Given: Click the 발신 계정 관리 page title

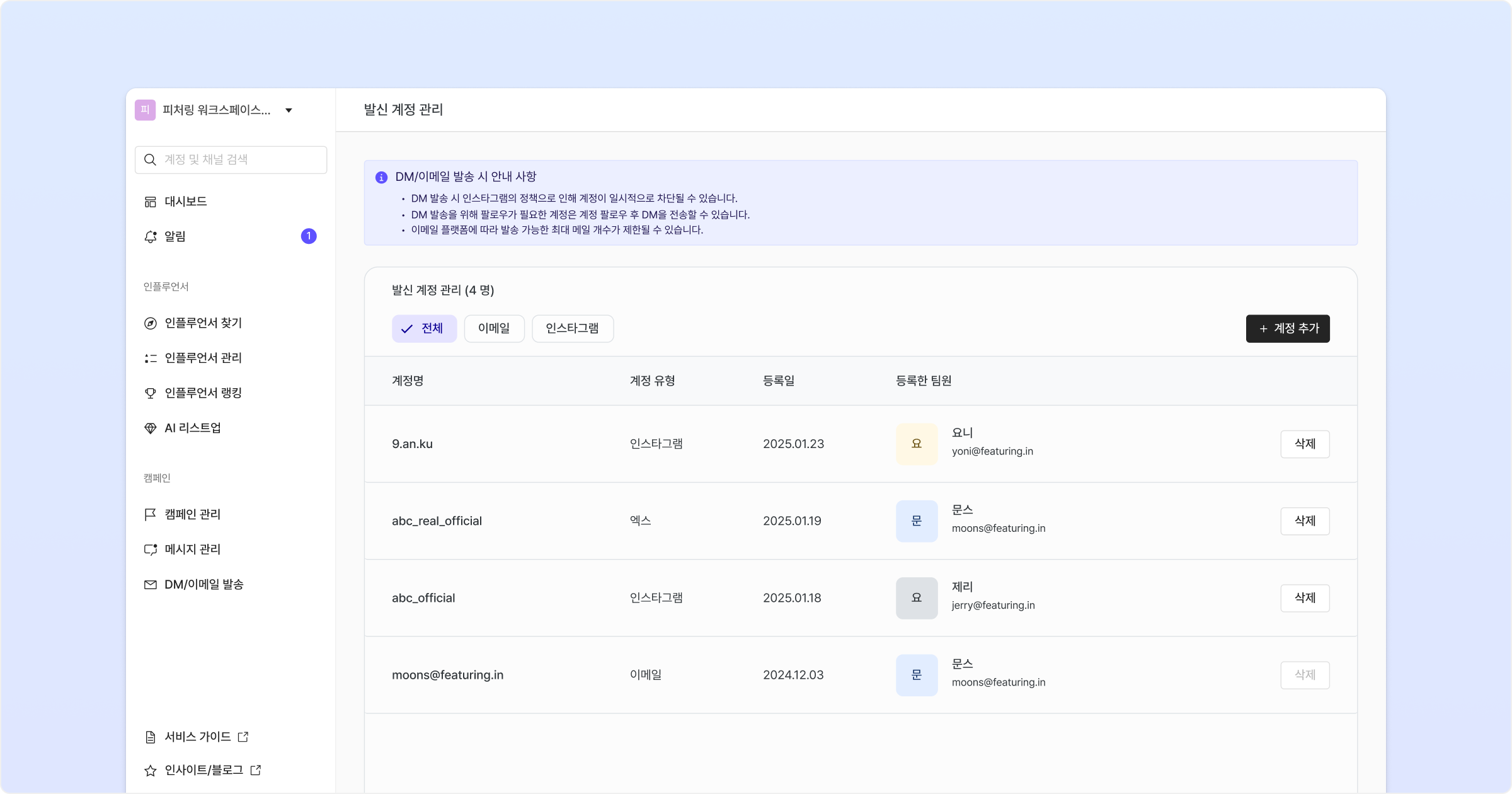Looking at the screenshot, I should [x=403, y=110].
